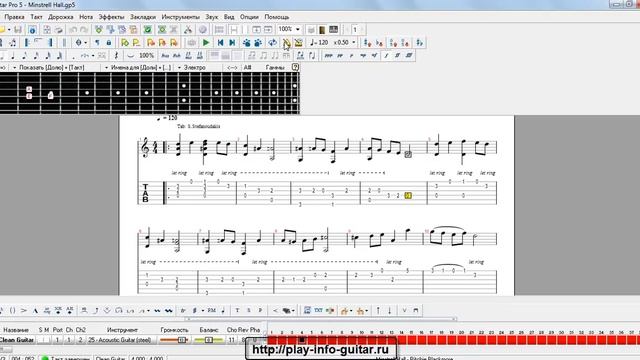Click the <-> fretboard flip button

click(x=232, y=67)
